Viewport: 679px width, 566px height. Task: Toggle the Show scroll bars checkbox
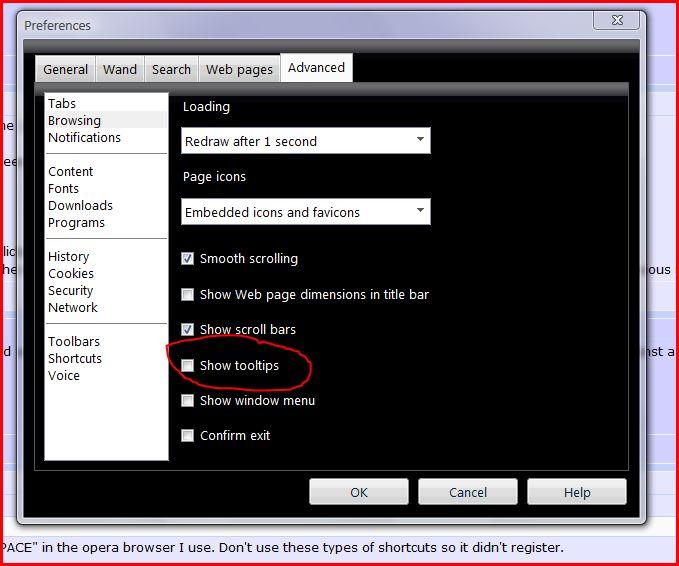pyautogui.click(x=187, y=330)
